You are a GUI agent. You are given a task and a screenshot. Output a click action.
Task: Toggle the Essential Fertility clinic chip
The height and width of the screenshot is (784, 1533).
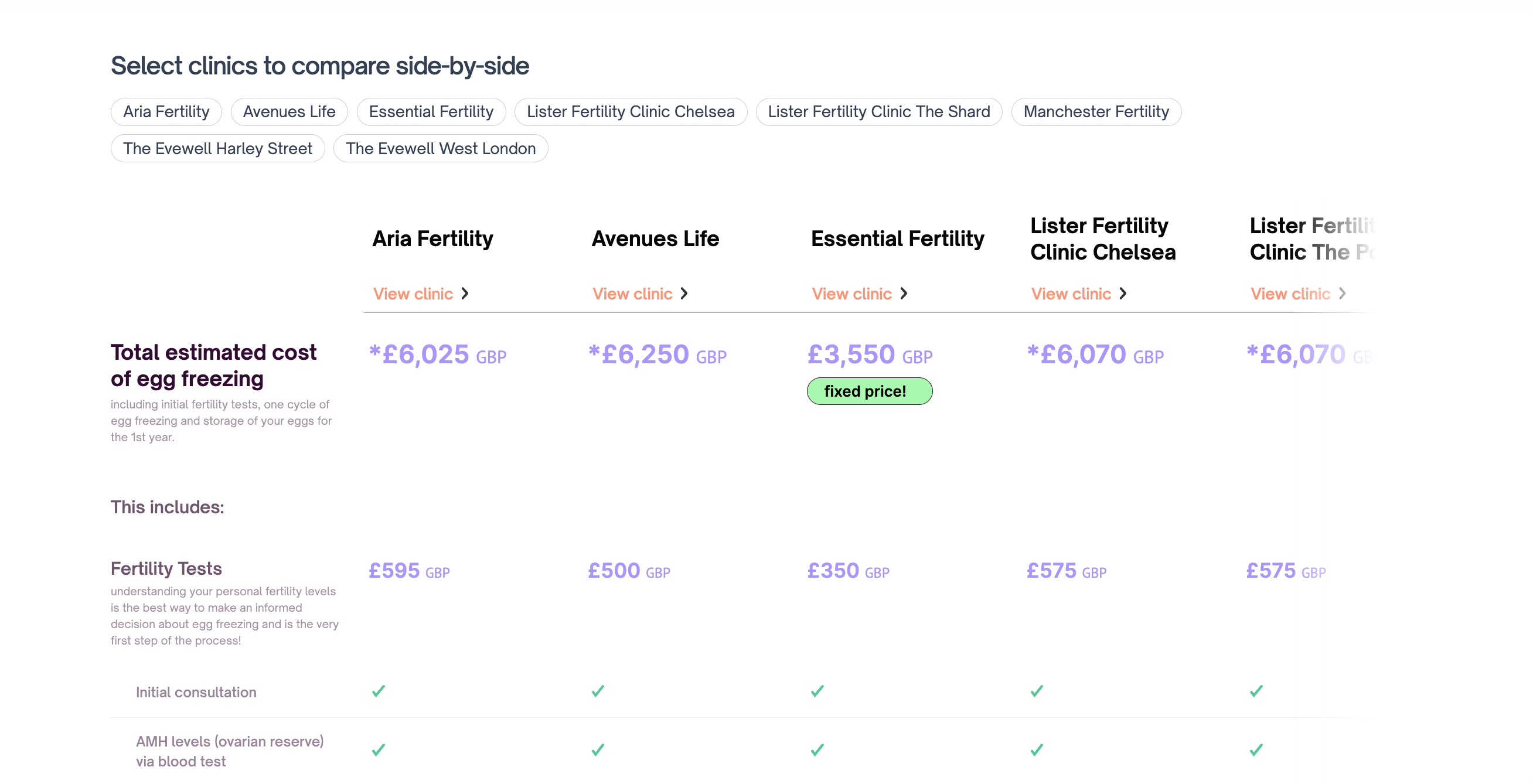pyautogui.click(x=431, y=112)
